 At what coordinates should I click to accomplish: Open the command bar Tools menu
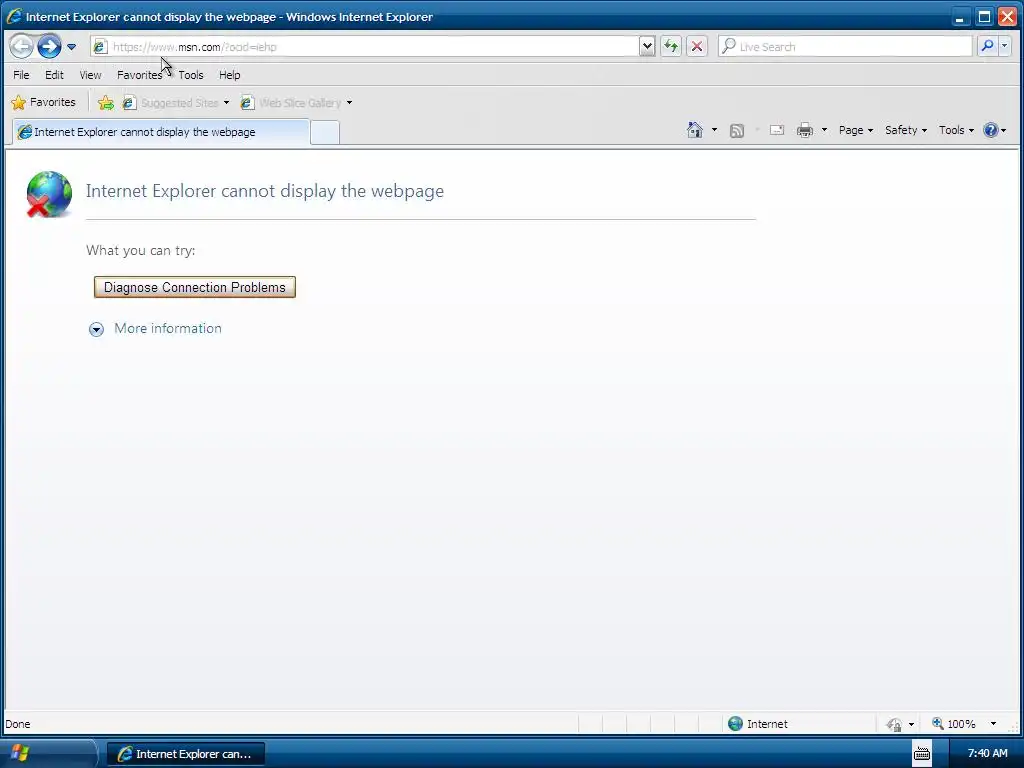click(956, 130)
